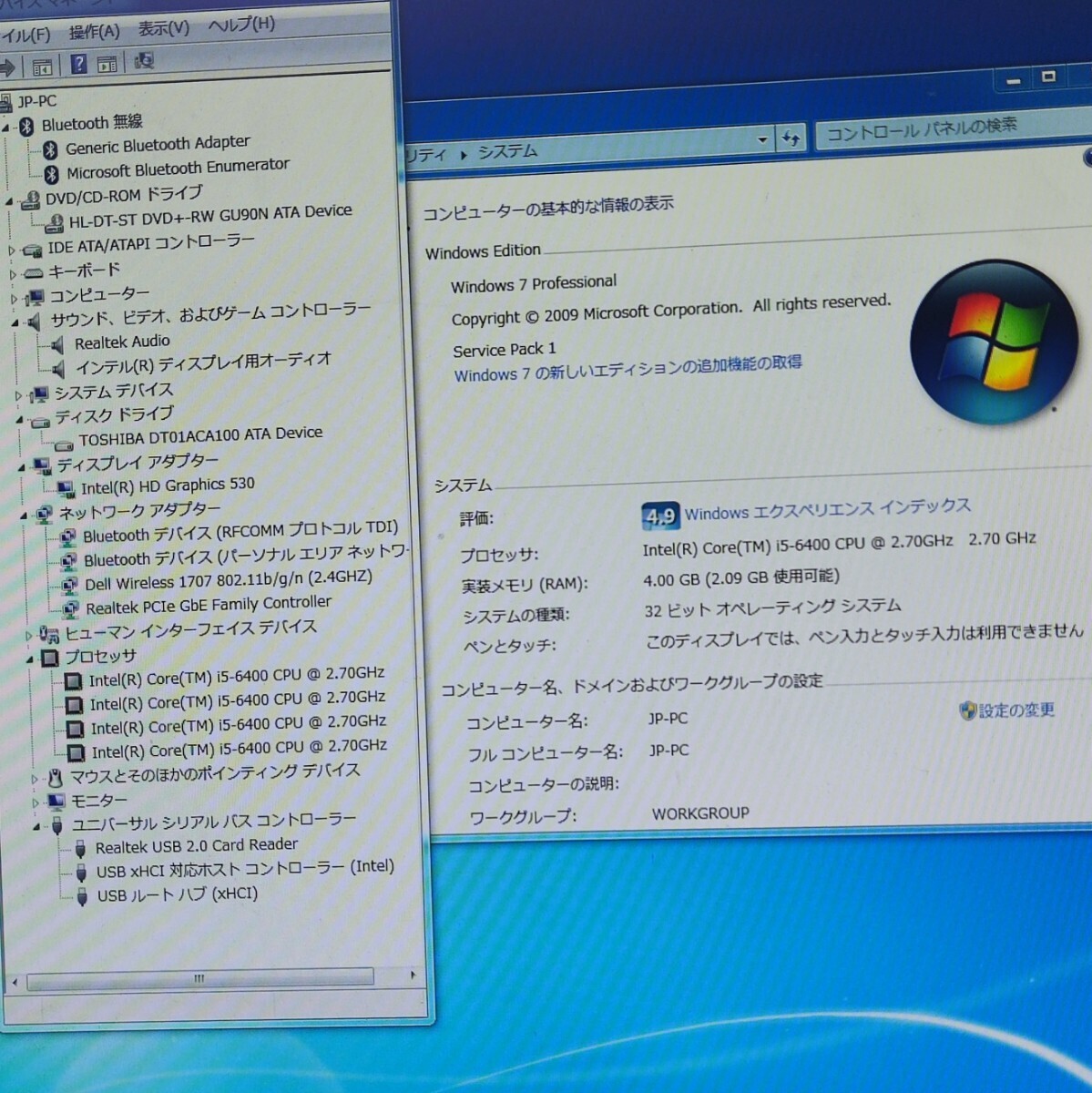Collapse the DVD/CD-ROM ドライブ node

(9, 201)
